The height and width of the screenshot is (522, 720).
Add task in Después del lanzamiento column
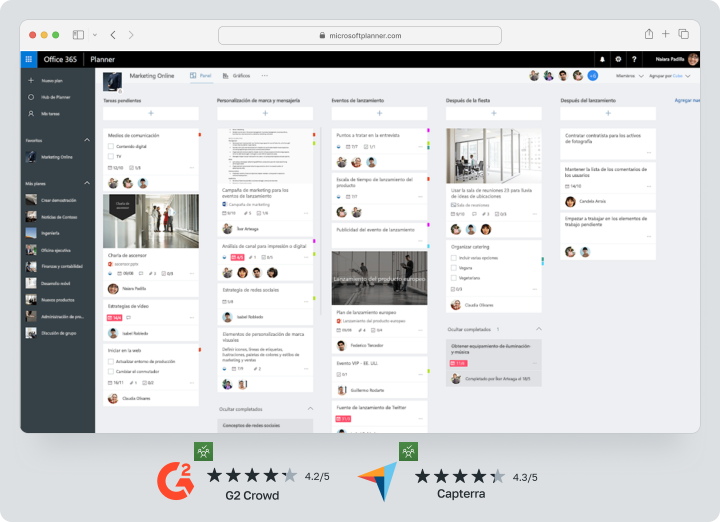(x=608, y=113)
